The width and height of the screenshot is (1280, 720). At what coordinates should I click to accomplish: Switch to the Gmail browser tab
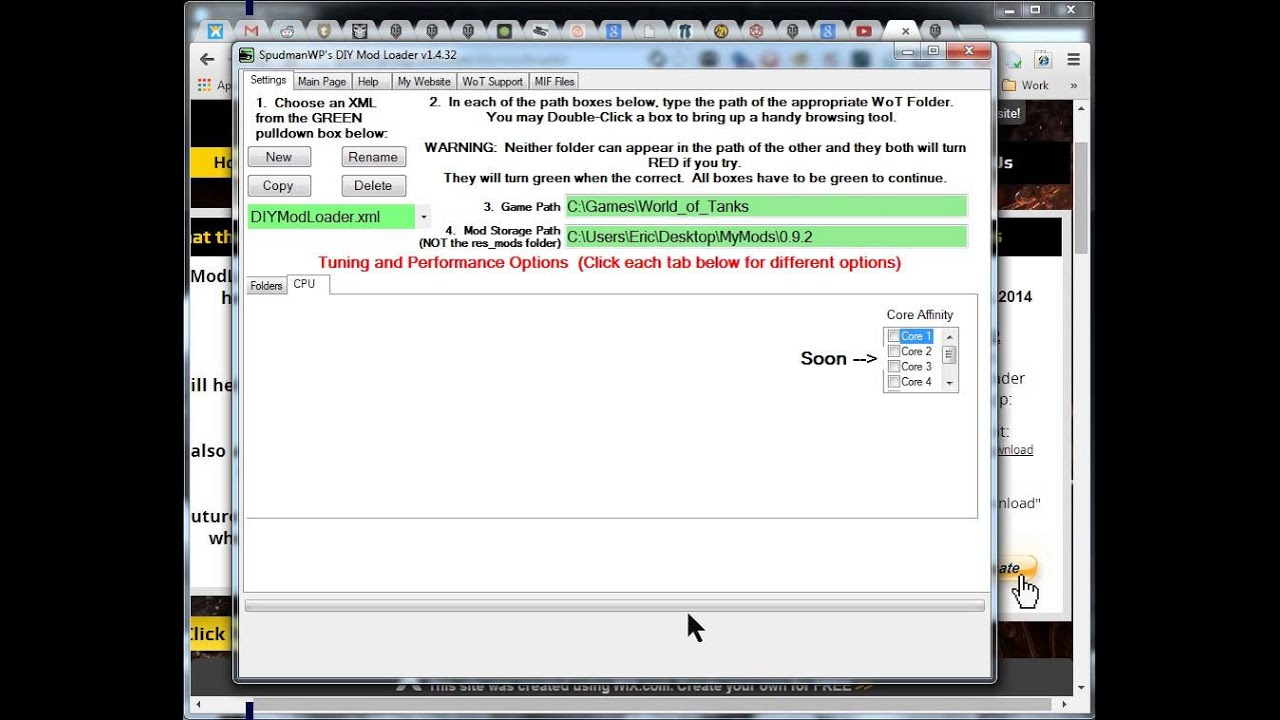[x=251, y=31]
